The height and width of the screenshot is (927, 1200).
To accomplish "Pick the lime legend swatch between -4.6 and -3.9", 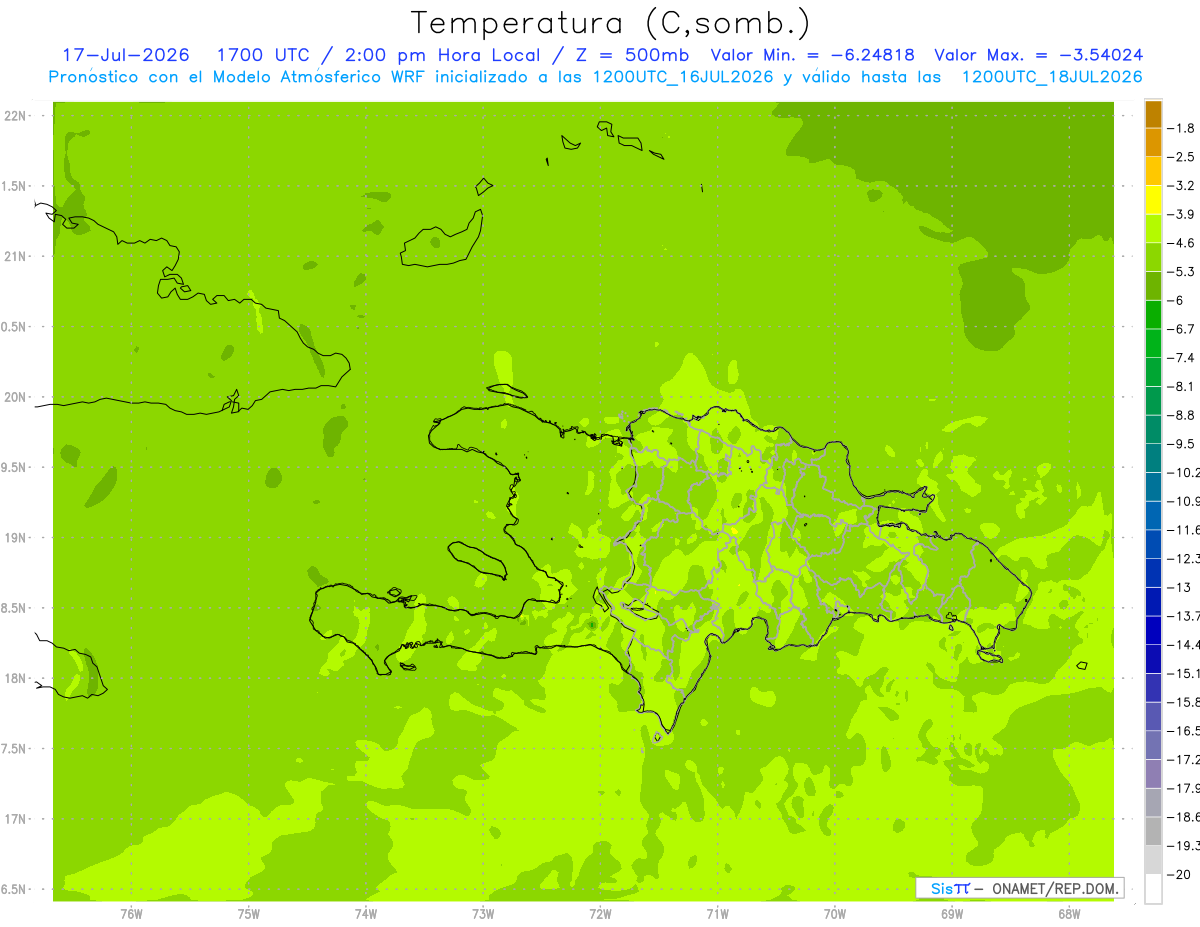I will coord(1153,228).
